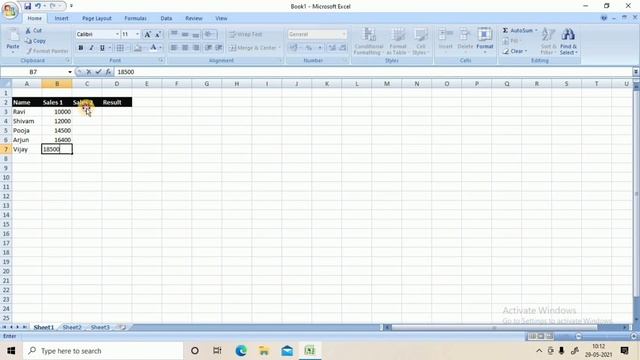
Task: Open File Explorer from taskbar
Action: point(264,351)
